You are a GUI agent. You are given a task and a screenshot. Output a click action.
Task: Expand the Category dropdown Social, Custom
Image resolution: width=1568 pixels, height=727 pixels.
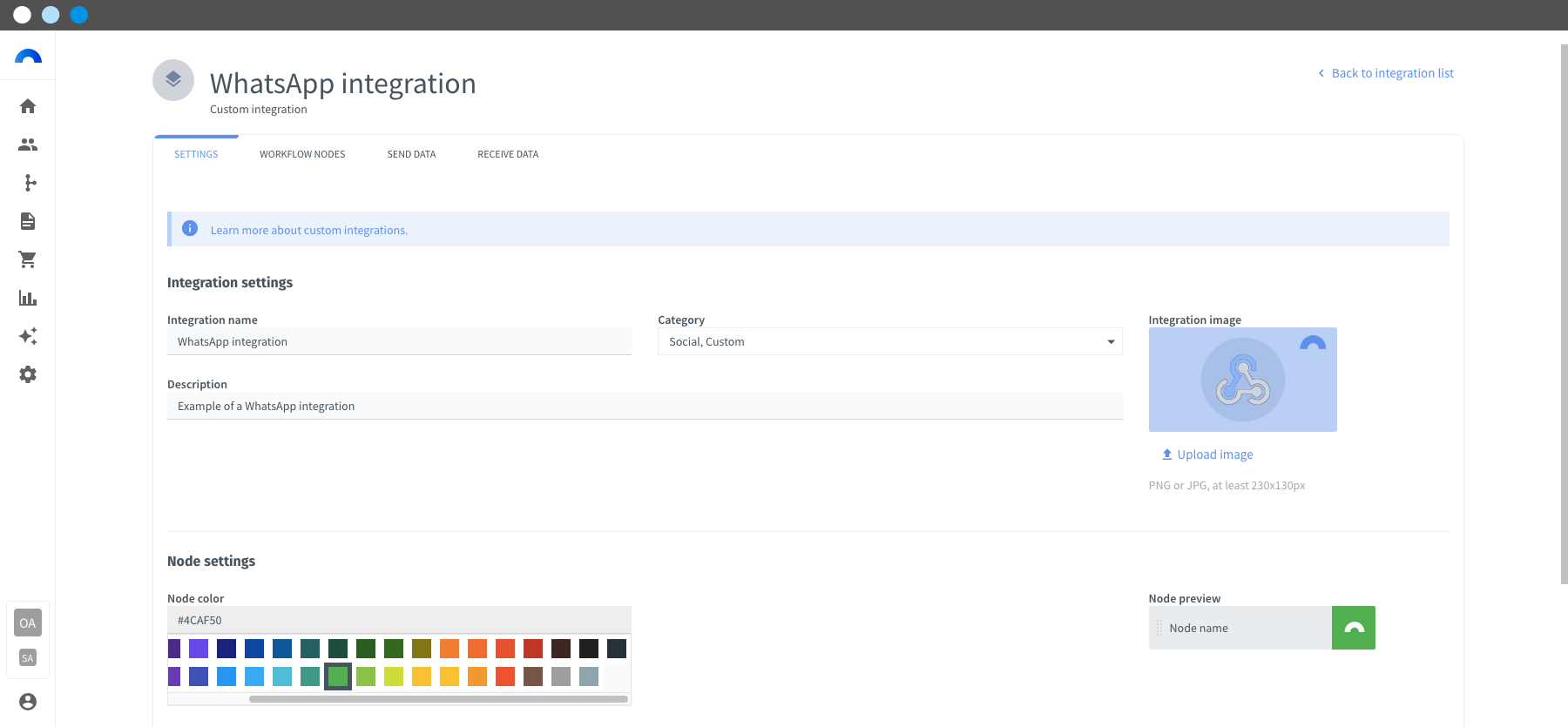[889, 341]
